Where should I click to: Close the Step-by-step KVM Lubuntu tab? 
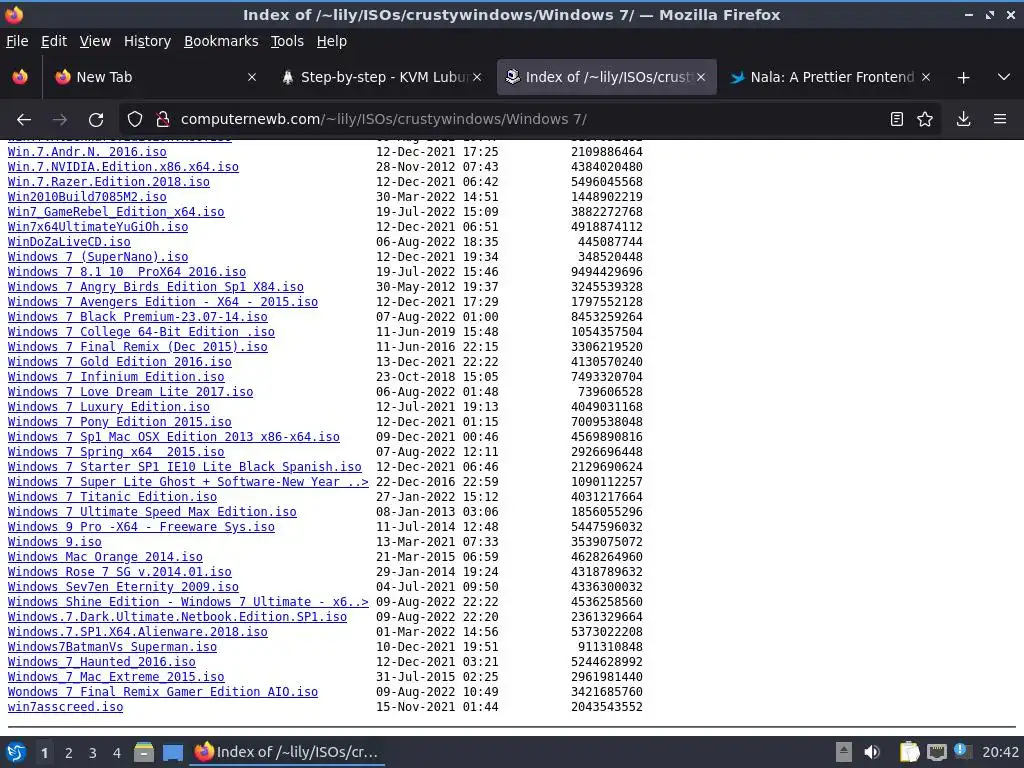477,77
